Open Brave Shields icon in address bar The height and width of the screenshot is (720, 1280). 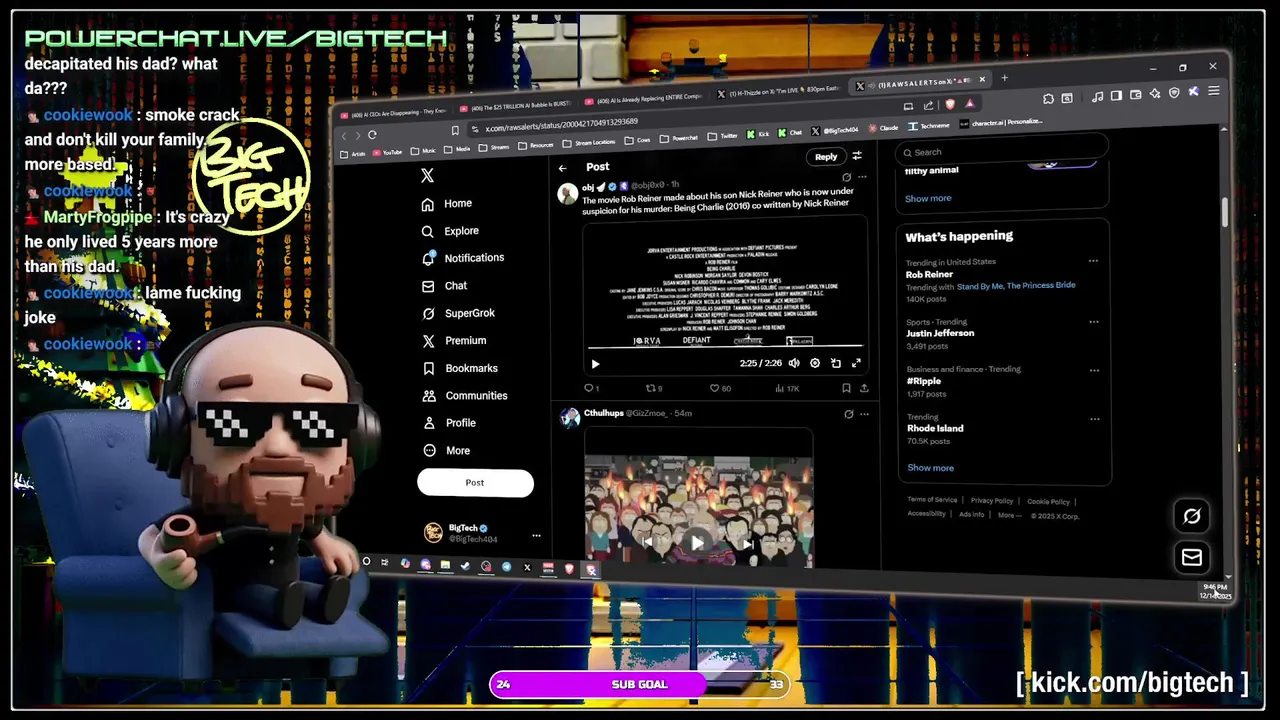coord(950,104)
